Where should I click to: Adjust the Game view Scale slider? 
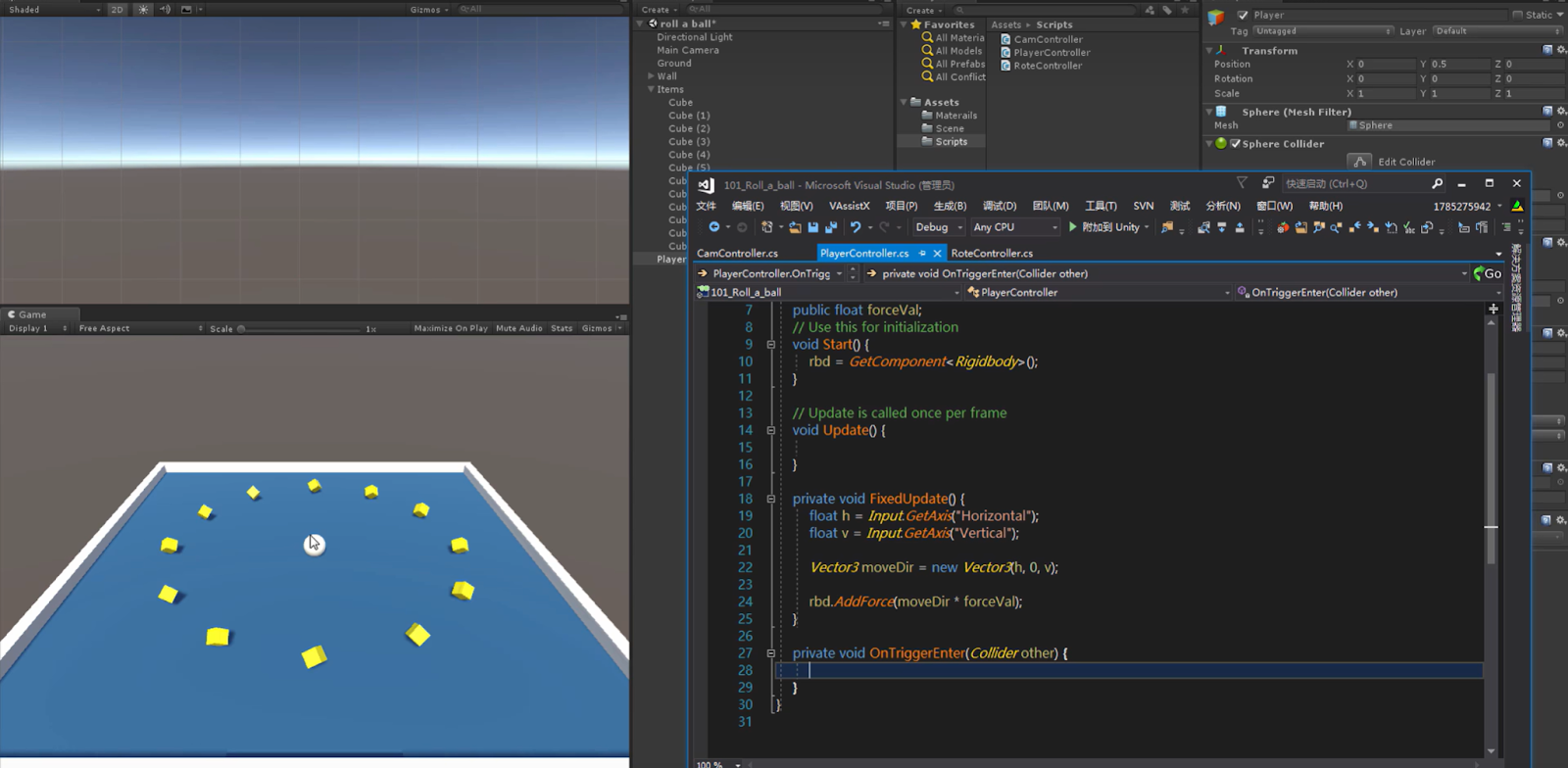pos(242,329)
